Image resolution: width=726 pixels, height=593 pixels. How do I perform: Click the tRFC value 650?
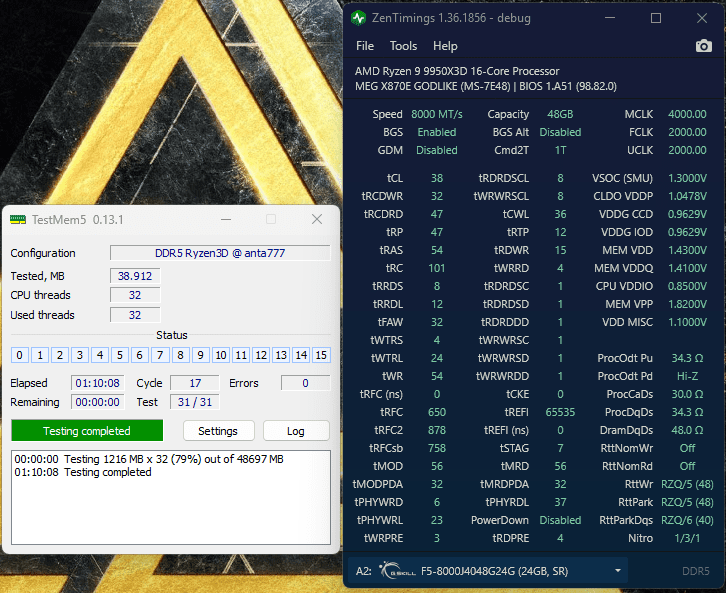click(x=437, y=412)
